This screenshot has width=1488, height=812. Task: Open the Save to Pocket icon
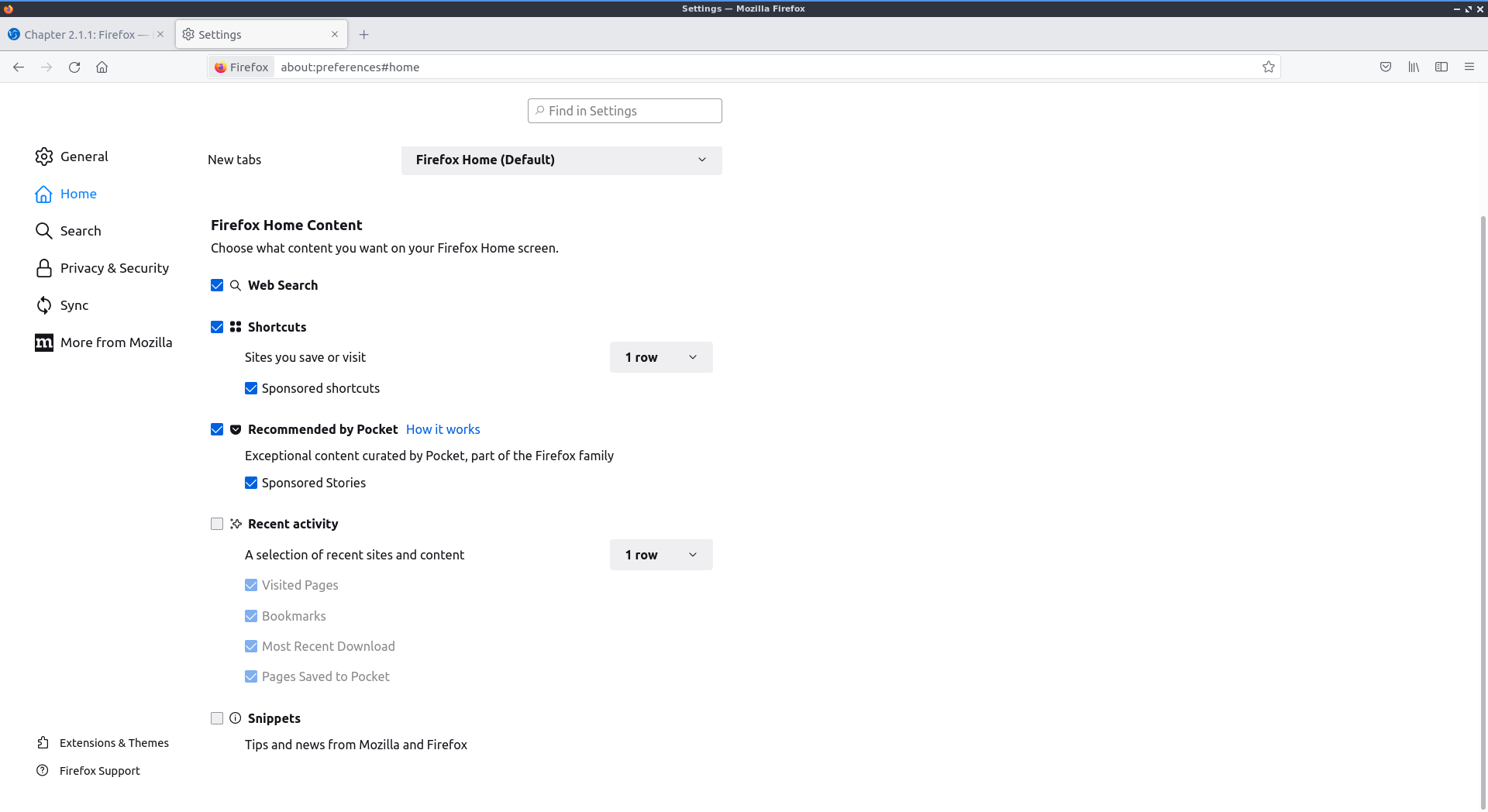click(1386, 67)
